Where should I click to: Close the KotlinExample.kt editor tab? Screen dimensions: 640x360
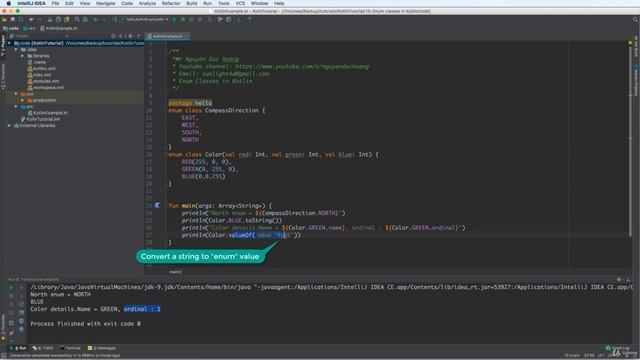[187, 36]
